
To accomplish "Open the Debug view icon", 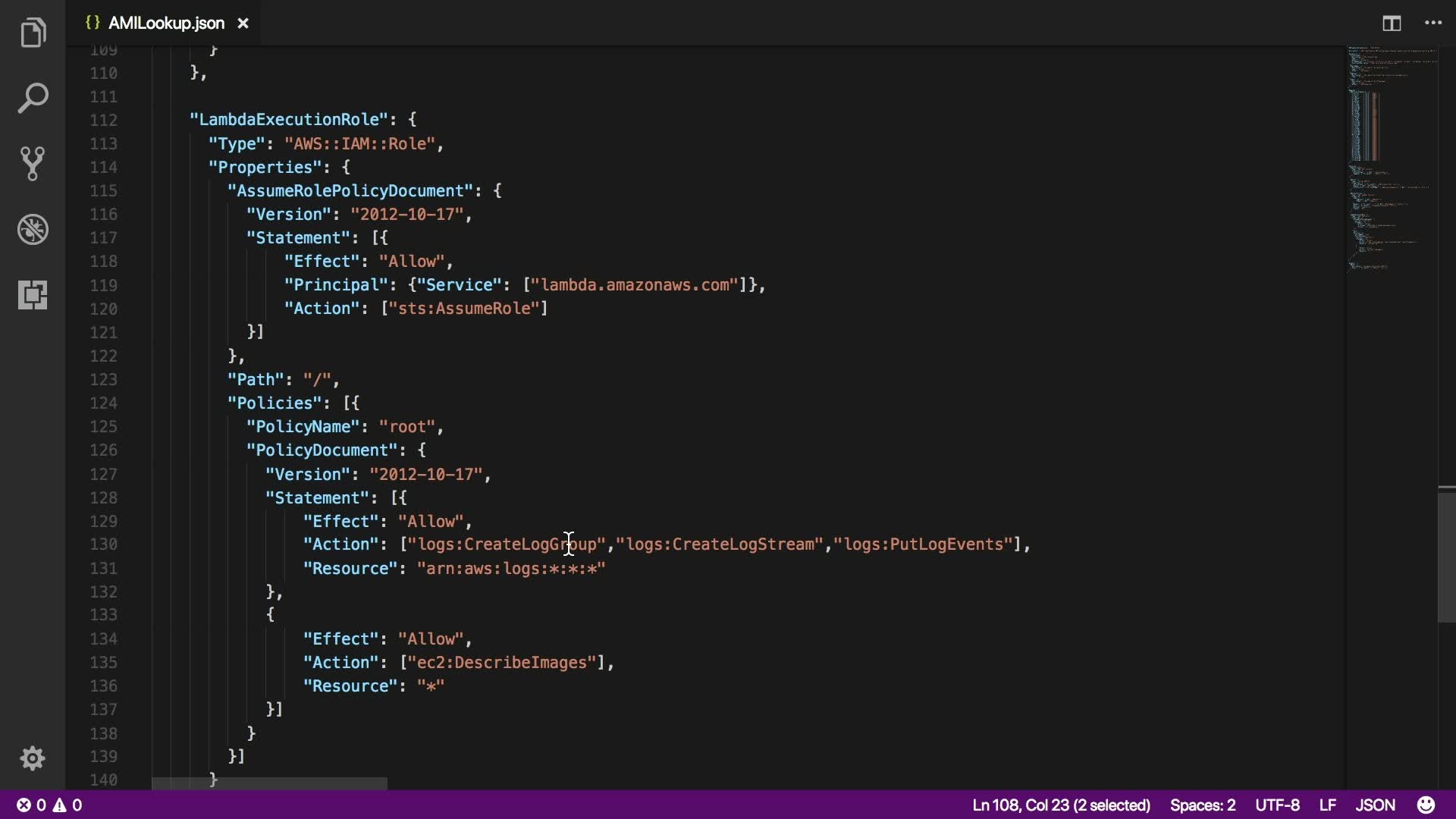I will click(x=33, y=229).
